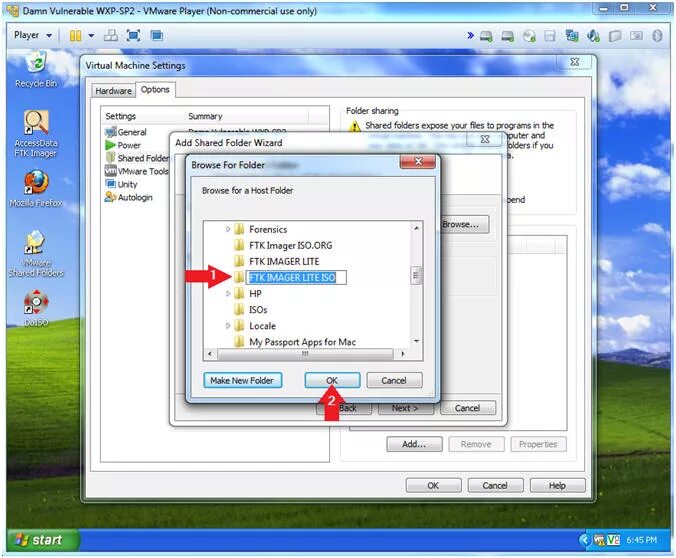Screen dimensions: 676x558
Task: Click the Unity mode toolbar icon
Action: (156, 35)
